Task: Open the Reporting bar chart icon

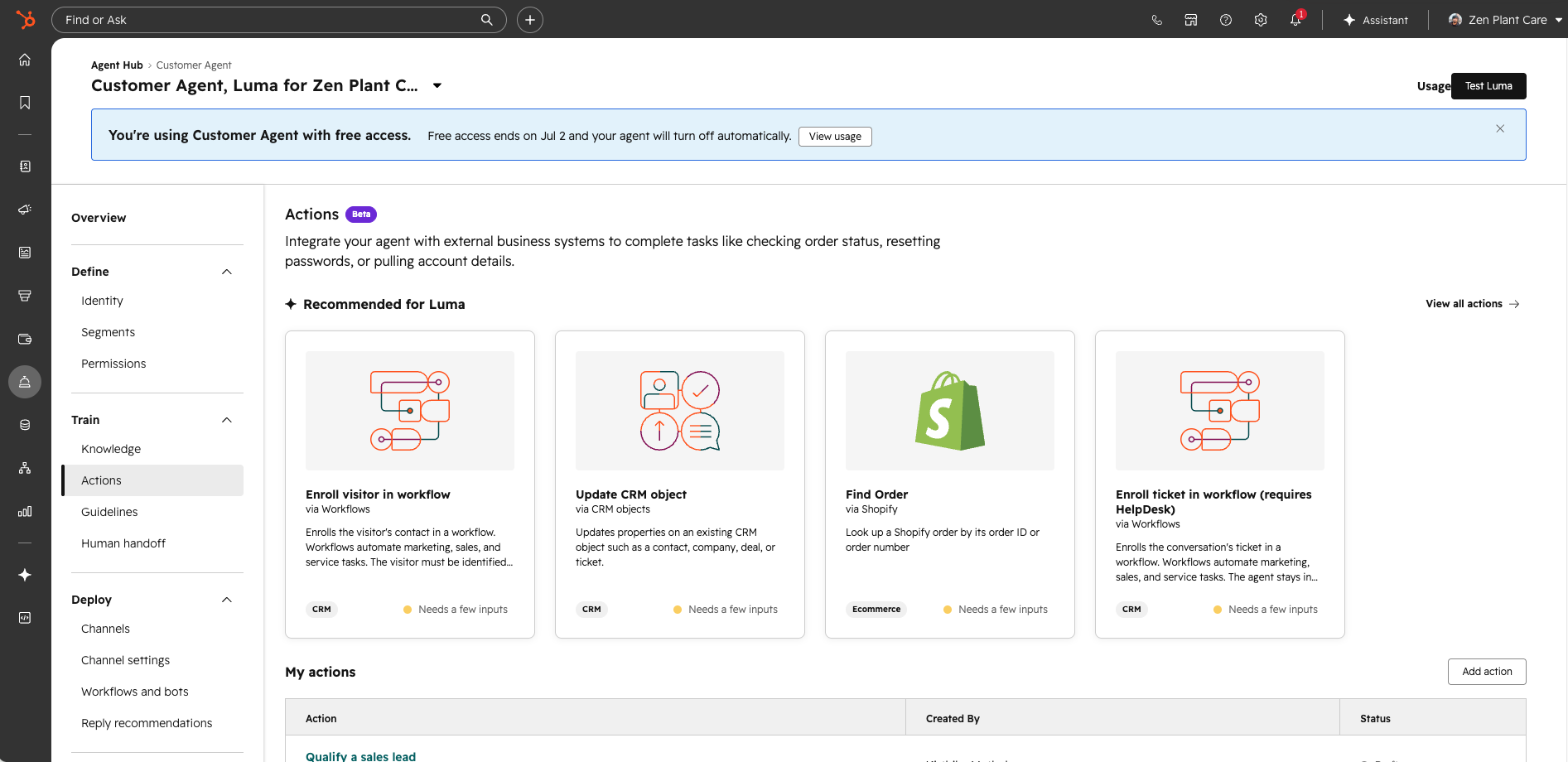Action: pyautogui.click(x=25, y=511)
